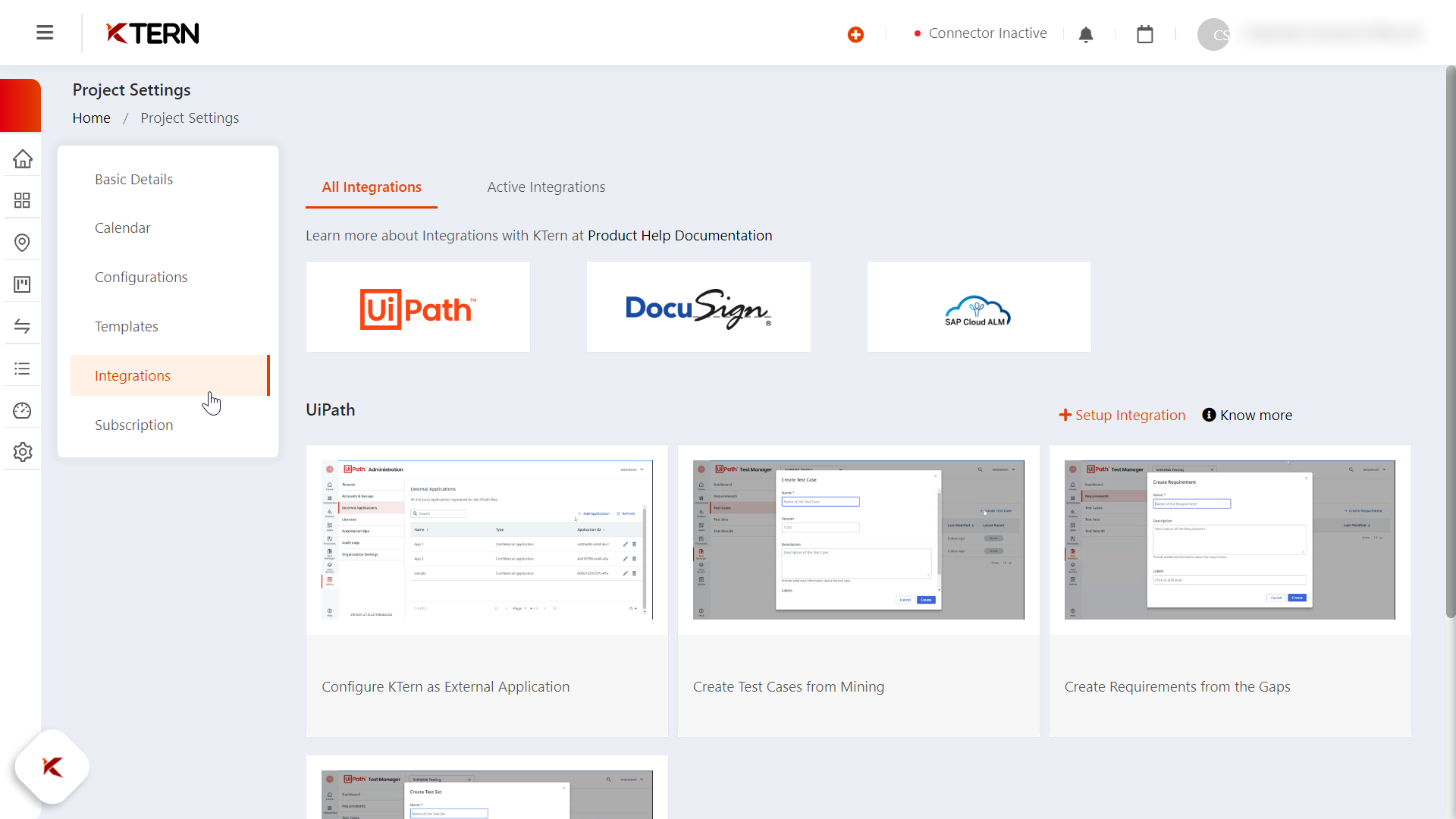Open the settings gear icon in sidebar
The image size is (1456, 819).
pyautogui.click(x=22, y=452)
